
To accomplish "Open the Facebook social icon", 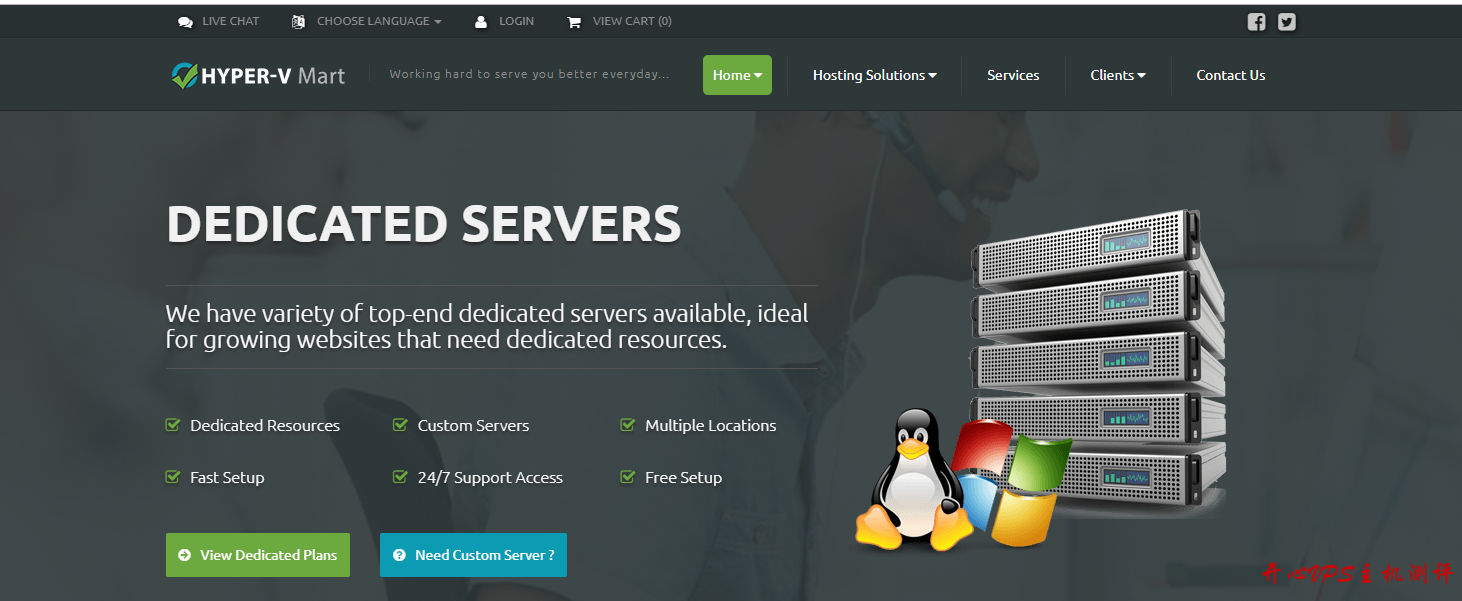I will point(1256,22).
